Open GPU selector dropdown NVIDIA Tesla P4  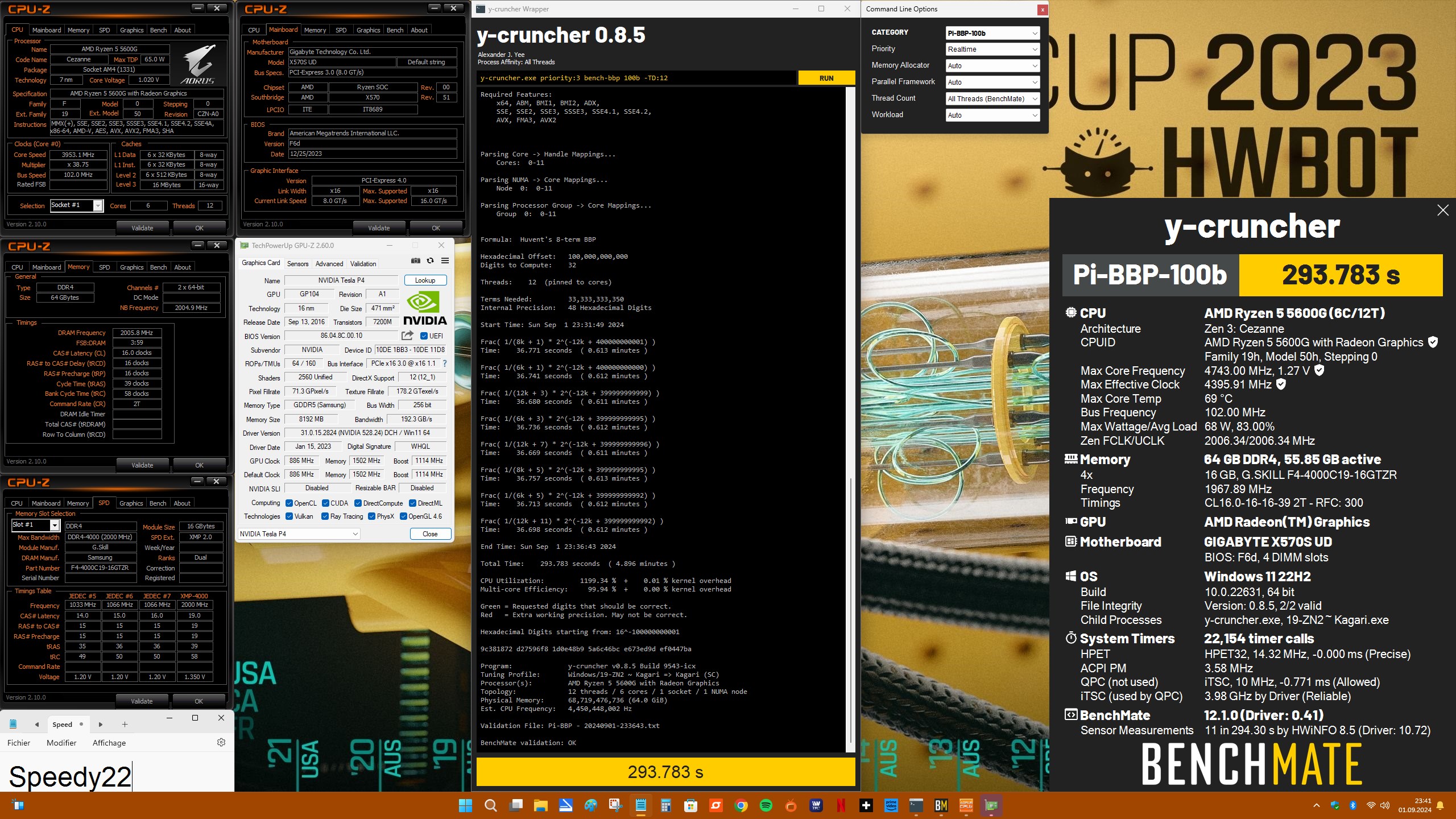pyautogui.click(x=299, y=533)
